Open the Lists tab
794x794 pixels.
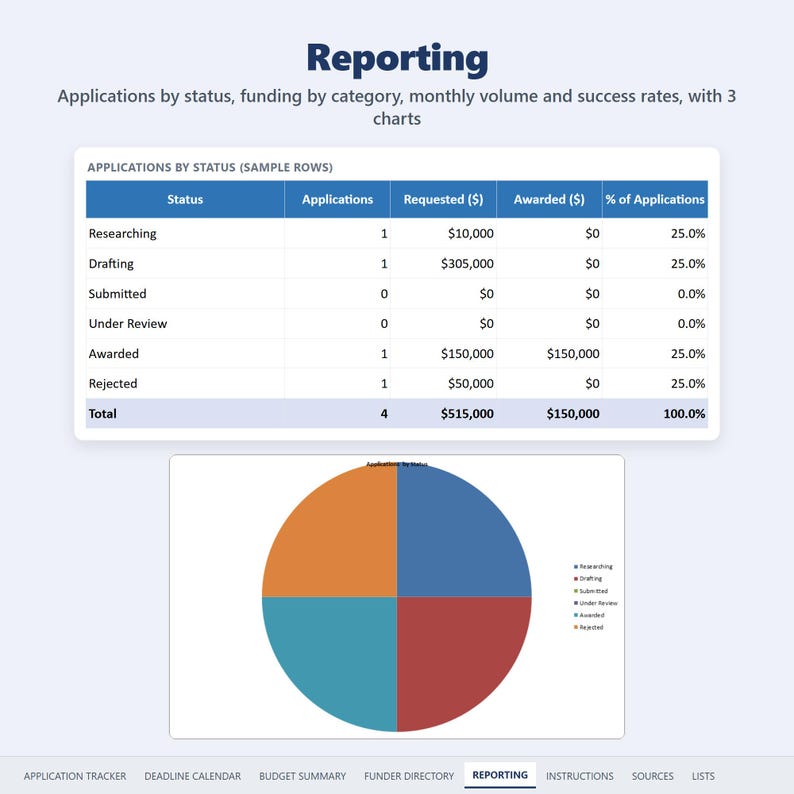(703, 776)
